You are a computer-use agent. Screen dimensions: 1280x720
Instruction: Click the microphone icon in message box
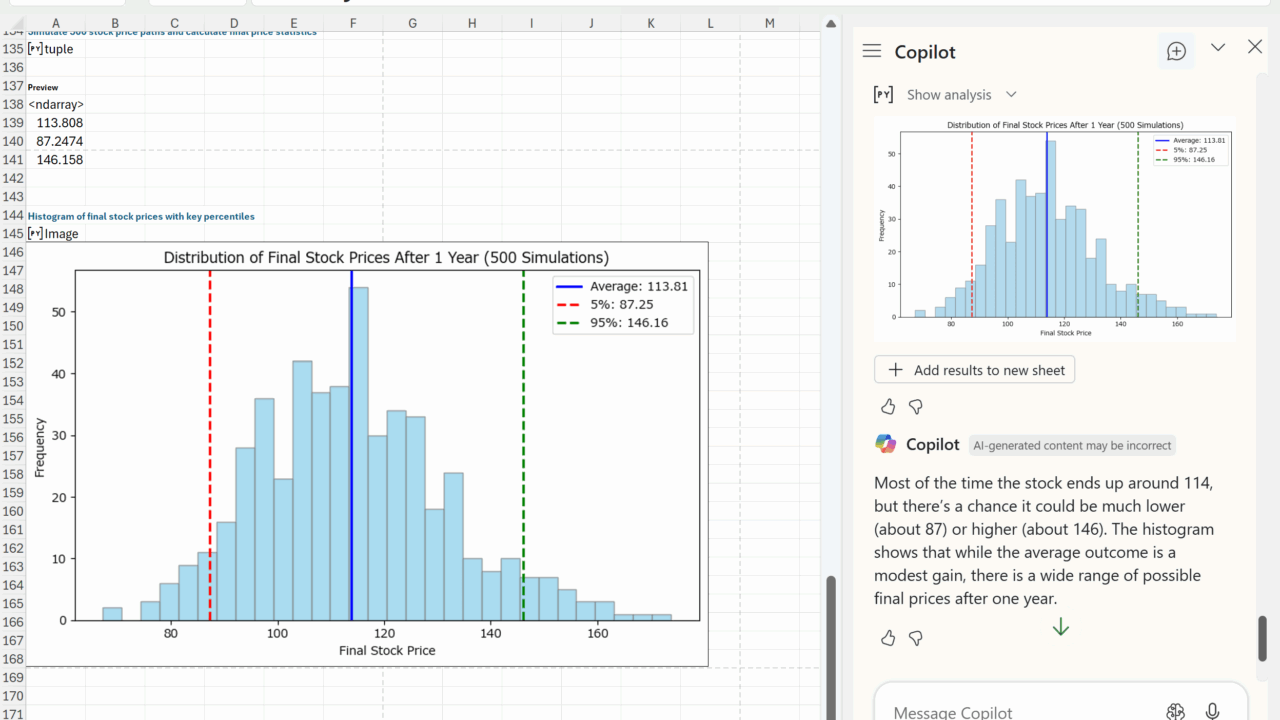(x=1212, y=711)
